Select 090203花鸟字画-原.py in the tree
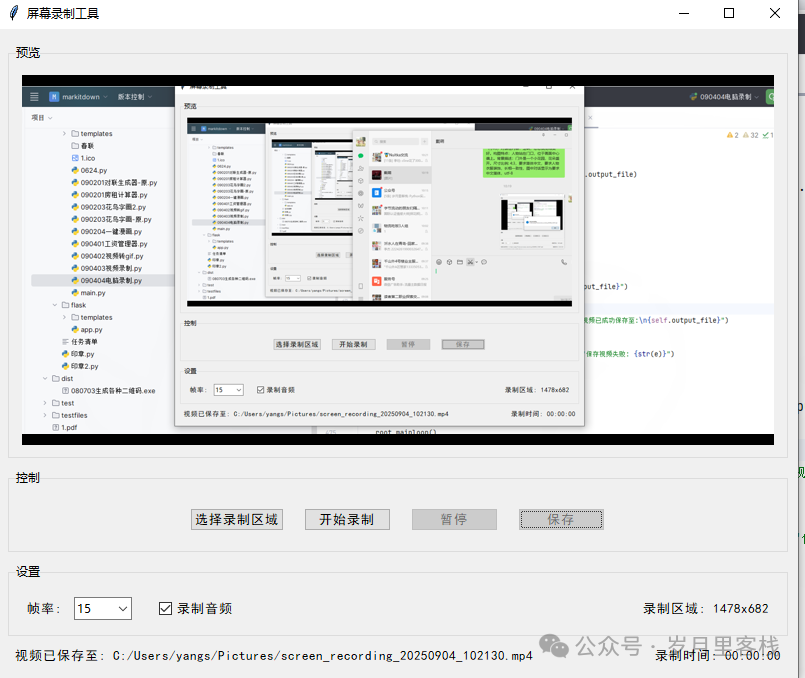 111,219
